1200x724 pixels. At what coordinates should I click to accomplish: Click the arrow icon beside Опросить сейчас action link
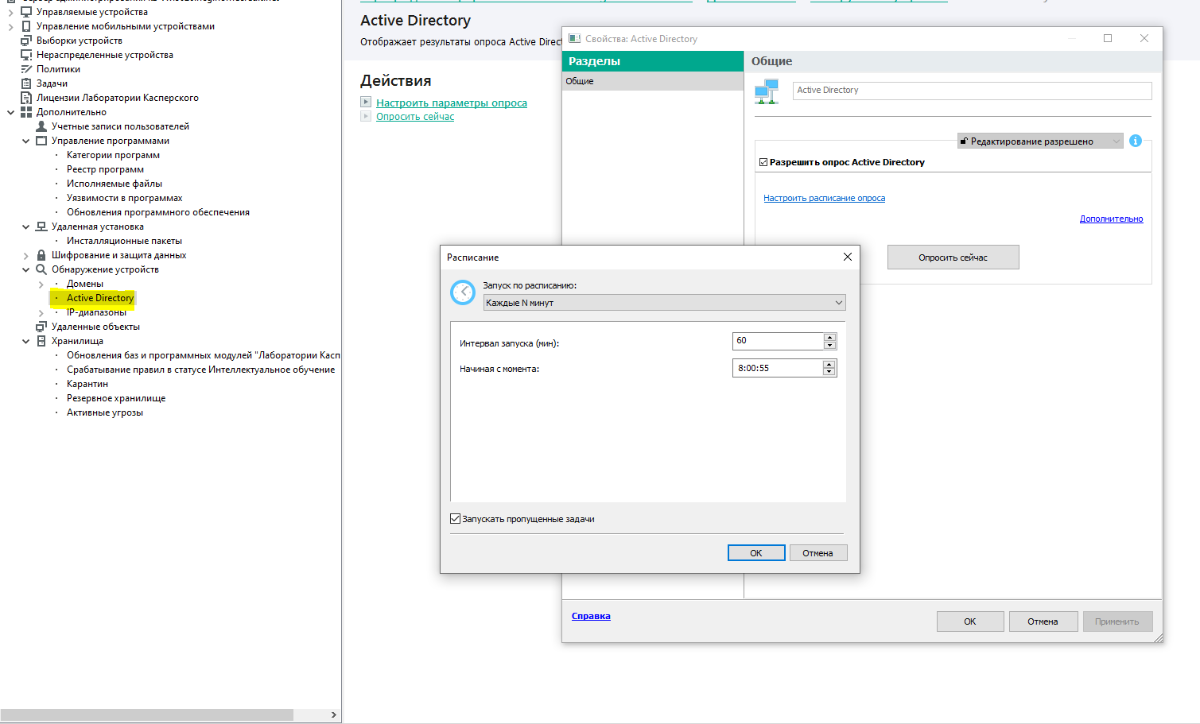366,116
